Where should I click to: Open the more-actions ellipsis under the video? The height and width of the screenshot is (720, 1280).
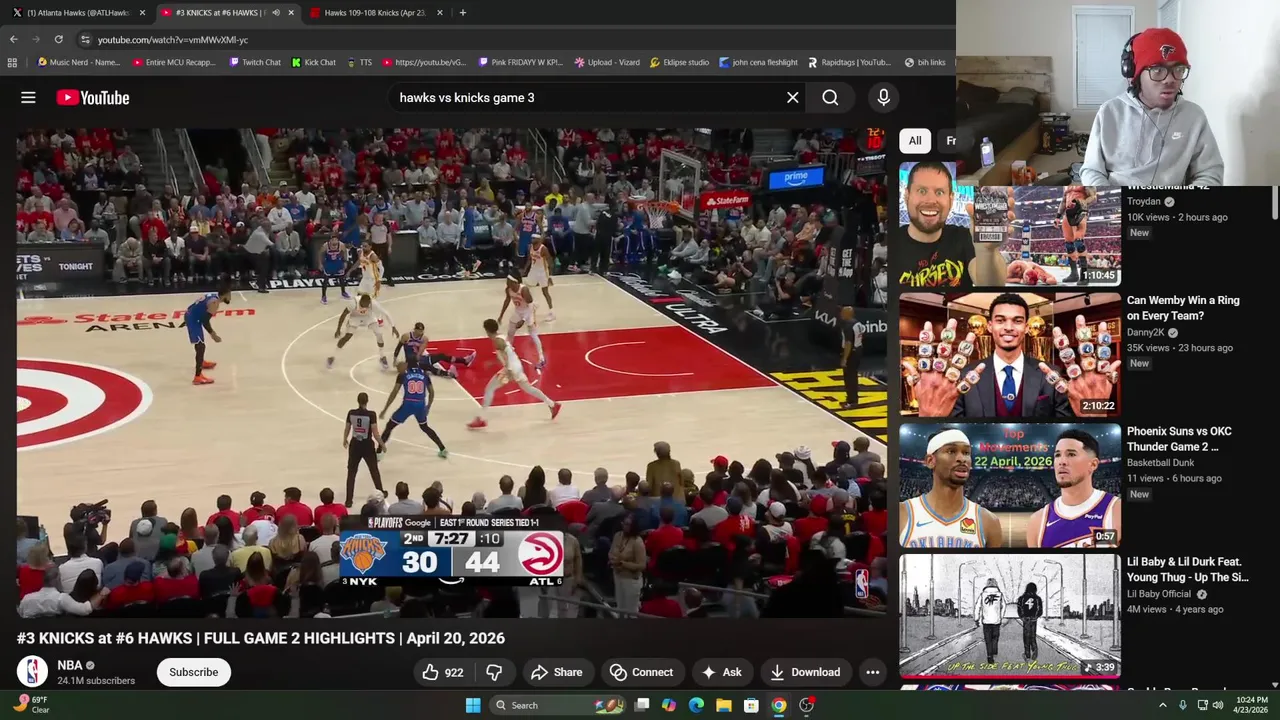(872, 672)
